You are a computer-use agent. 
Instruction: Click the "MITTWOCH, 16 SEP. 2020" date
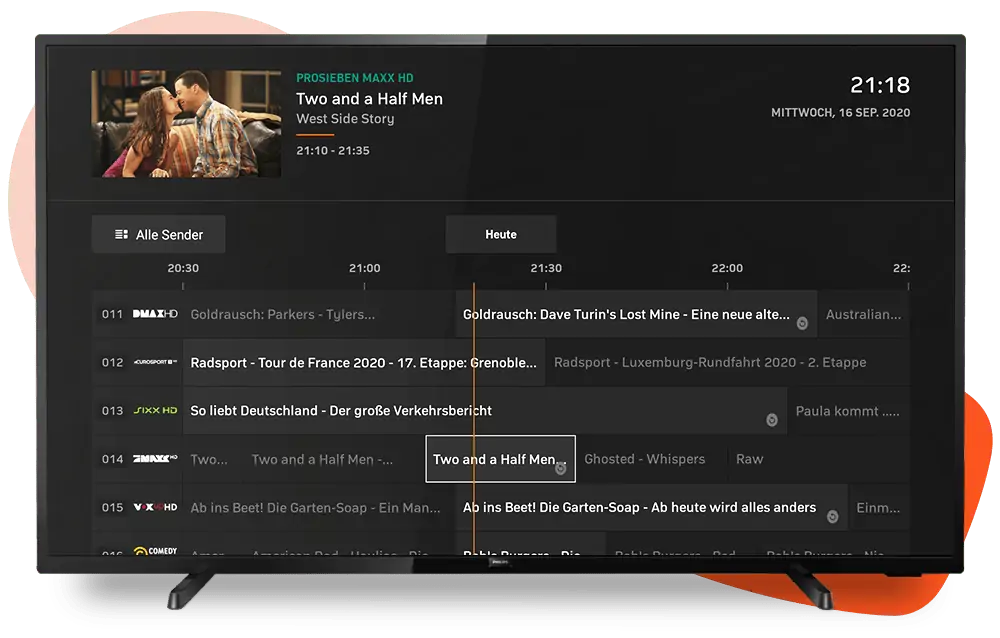tap(841, 113)
